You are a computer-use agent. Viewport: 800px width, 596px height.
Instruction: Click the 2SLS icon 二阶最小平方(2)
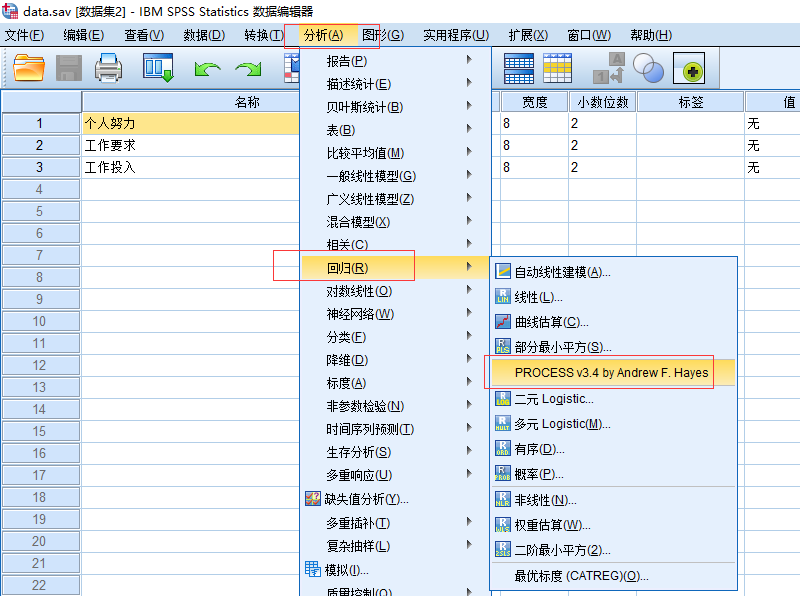503,550
